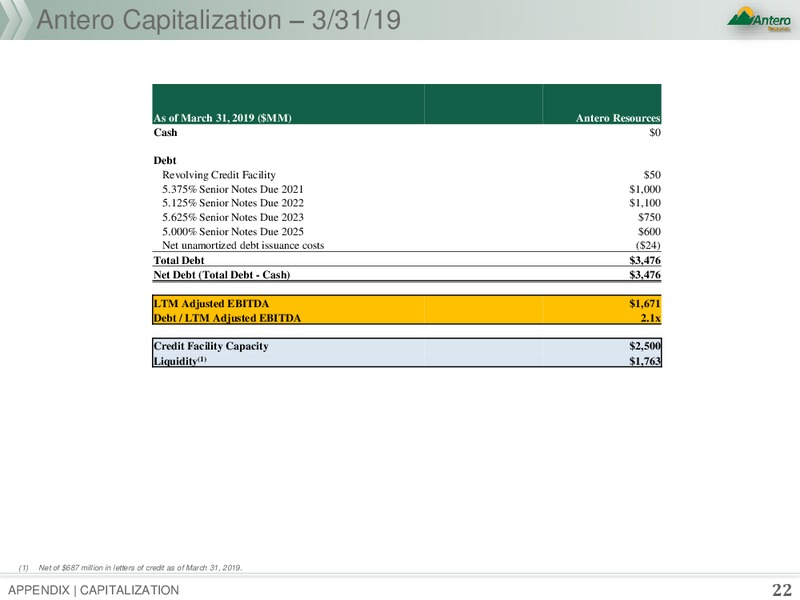The image size is (800, 600).
Task: Select "Net Debt (Total Debt - Cash)" label
Action: point(222,274)
